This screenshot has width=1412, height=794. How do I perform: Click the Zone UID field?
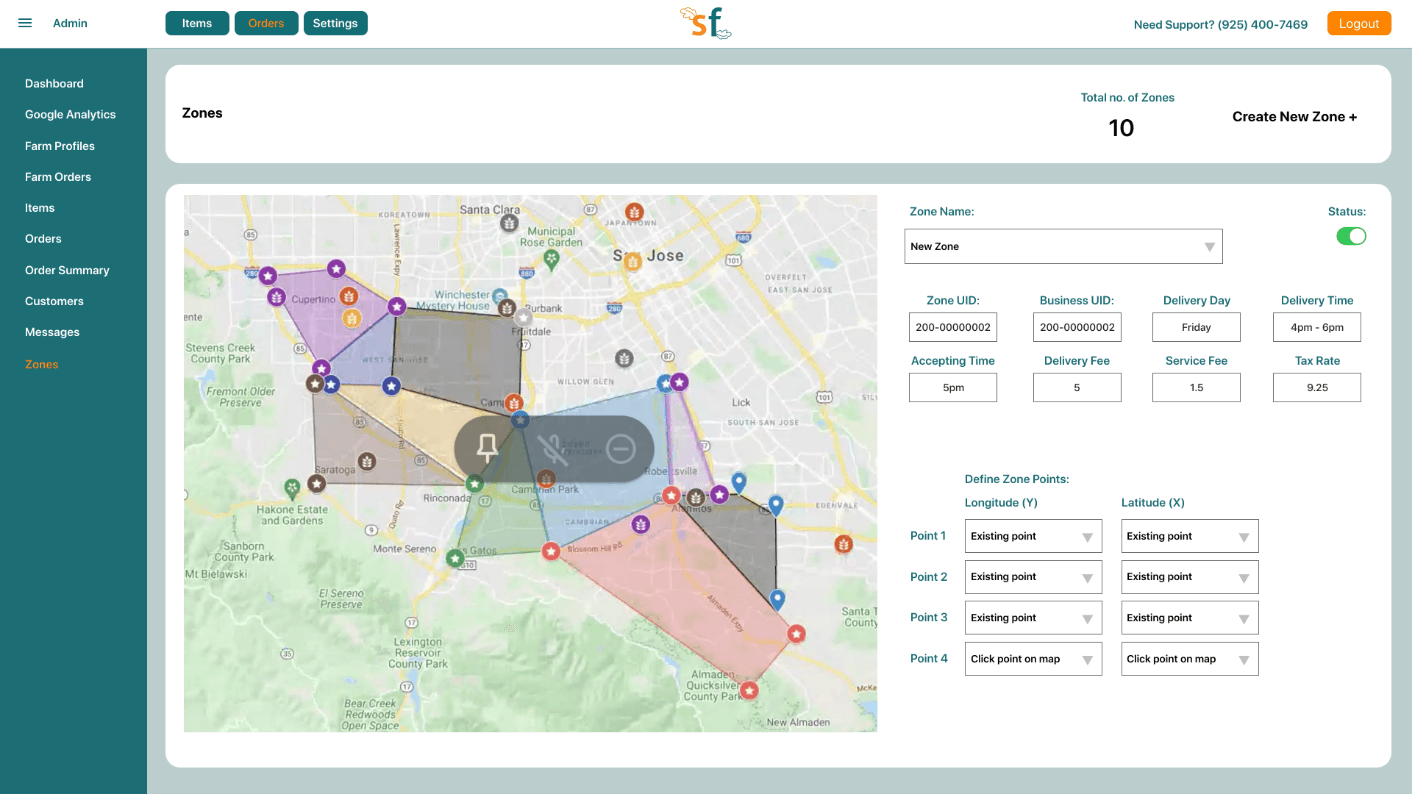pos(953,327)
